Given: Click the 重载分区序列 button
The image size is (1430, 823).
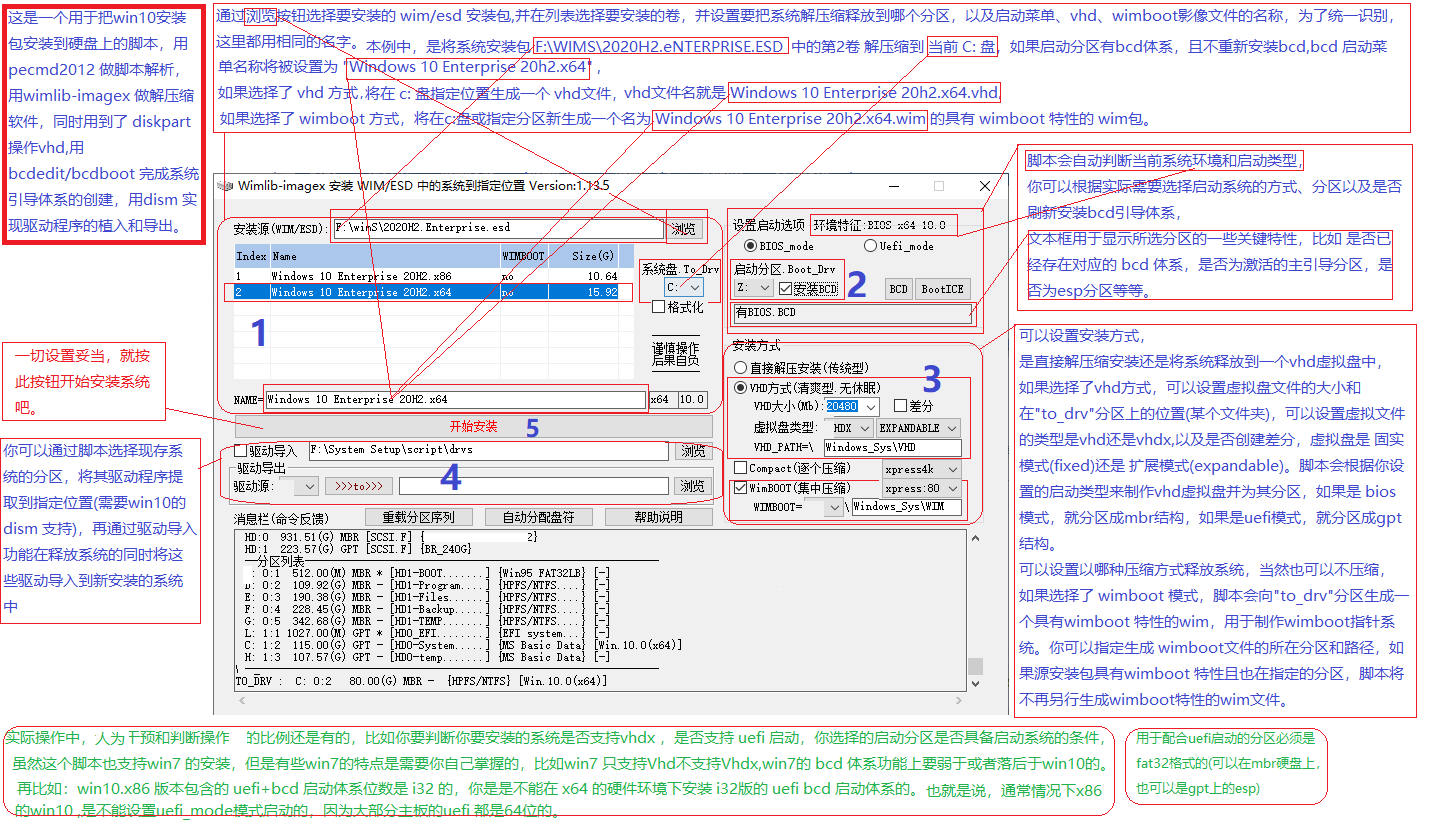Looking at the screenshot, I should click(417, 517).
